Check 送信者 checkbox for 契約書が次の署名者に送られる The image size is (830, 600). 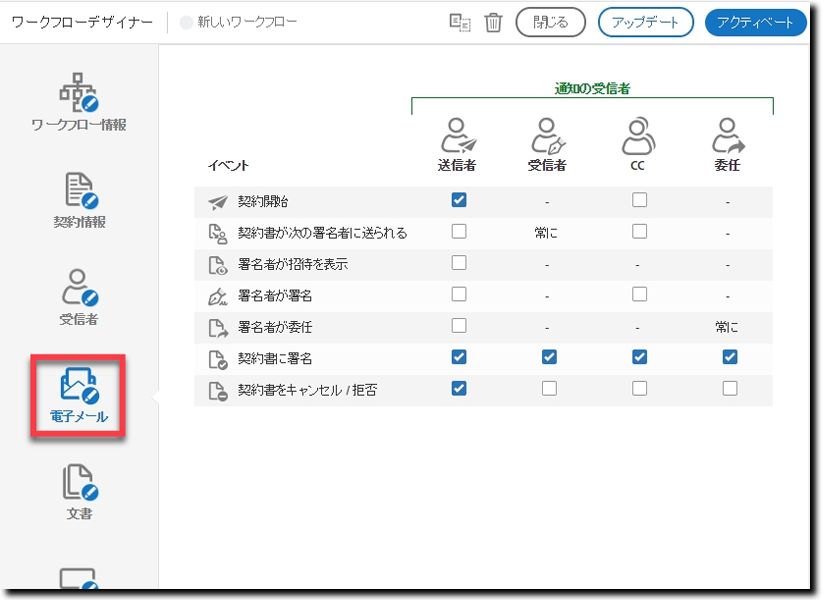point(459,231)
